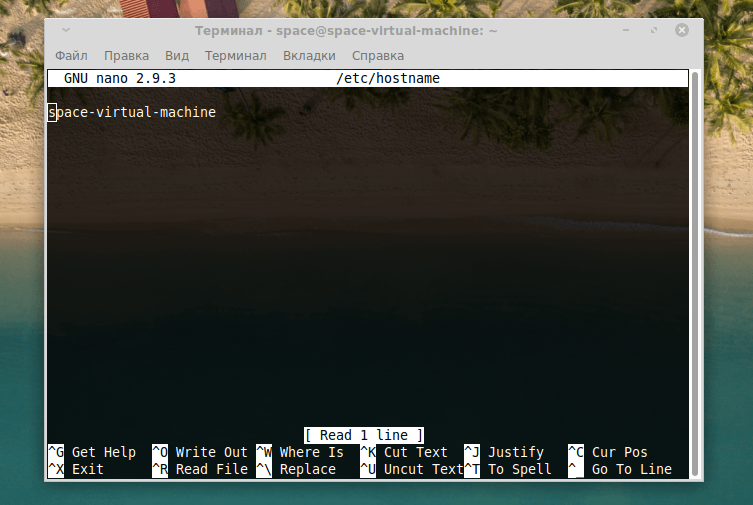The width and height of the screenshot is (753, 505).
Task: Click the ^R Read File shortcut
Action: pyautogui.click(x=200, y=469)
